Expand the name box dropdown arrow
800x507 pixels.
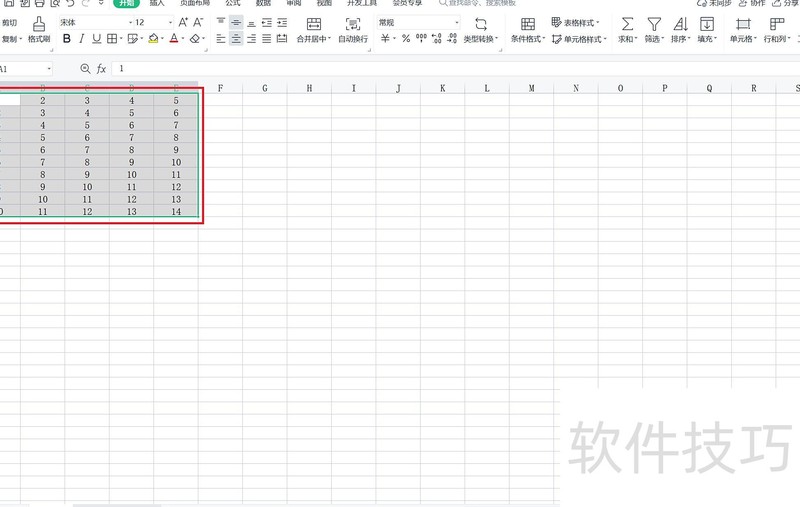click(x=49, y=69)
